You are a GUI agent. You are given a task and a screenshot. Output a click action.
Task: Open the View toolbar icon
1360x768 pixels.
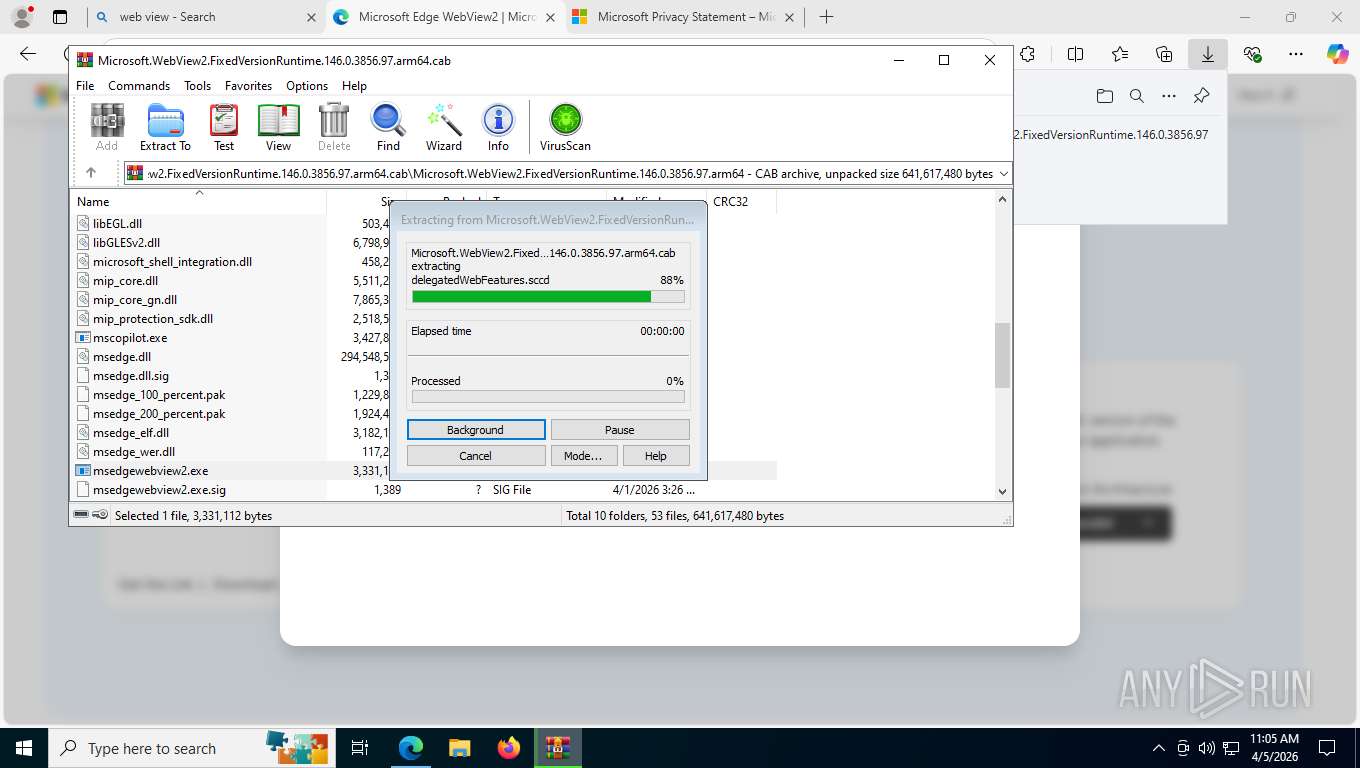coord(279,127)
